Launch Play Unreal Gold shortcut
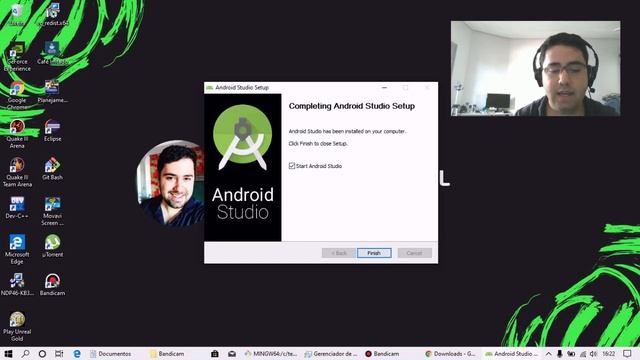 (x=17, y=327)
